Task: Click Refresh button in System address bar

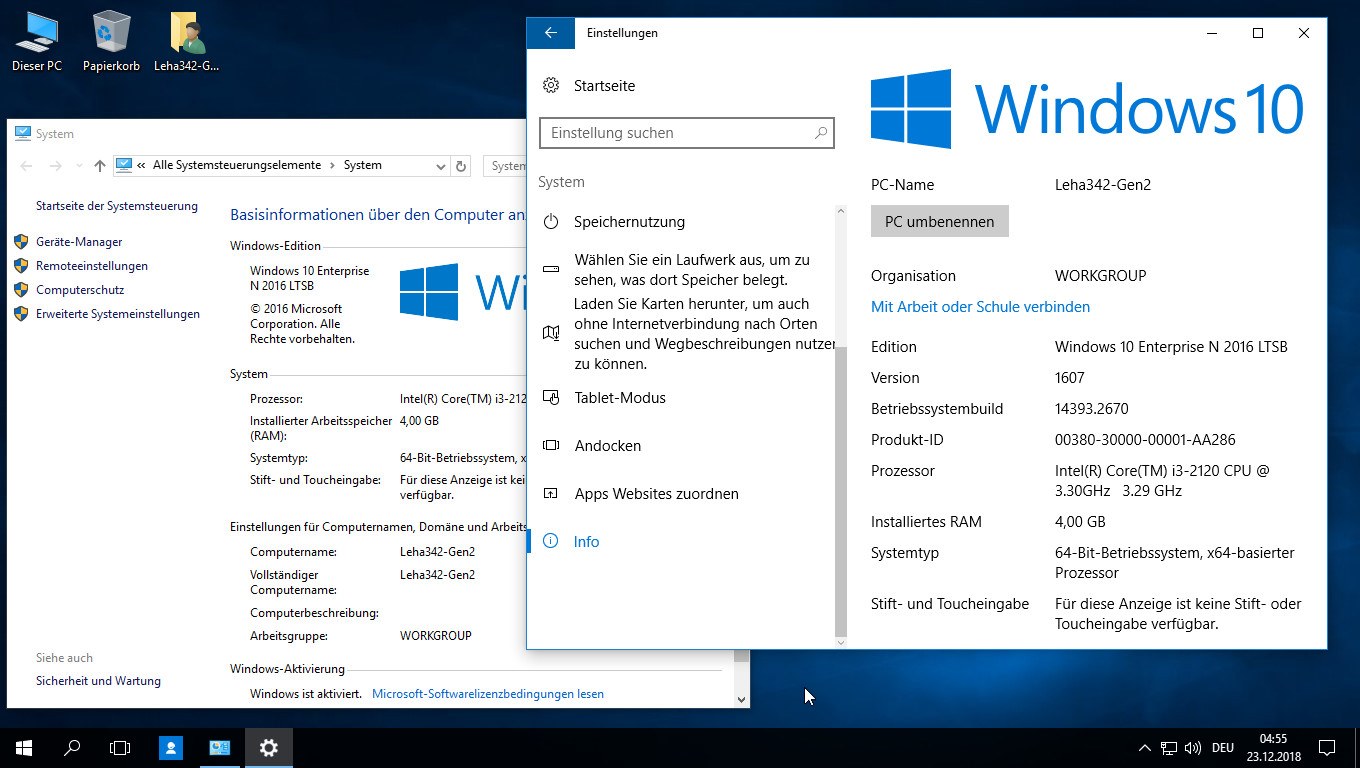Action: point(461,166)
